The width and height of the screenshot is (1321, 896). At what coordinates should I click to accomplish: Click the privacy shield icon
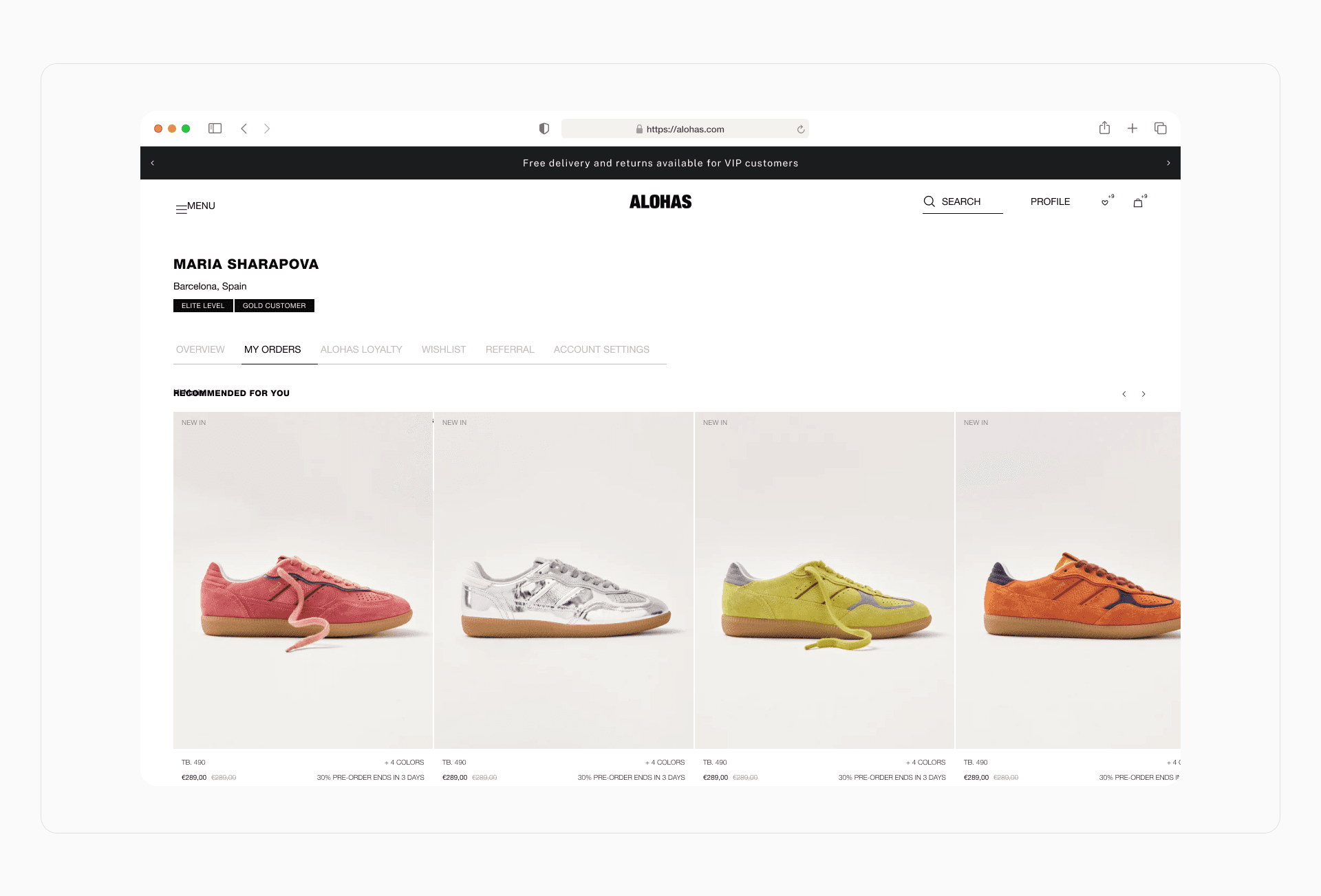click(544, 129)
